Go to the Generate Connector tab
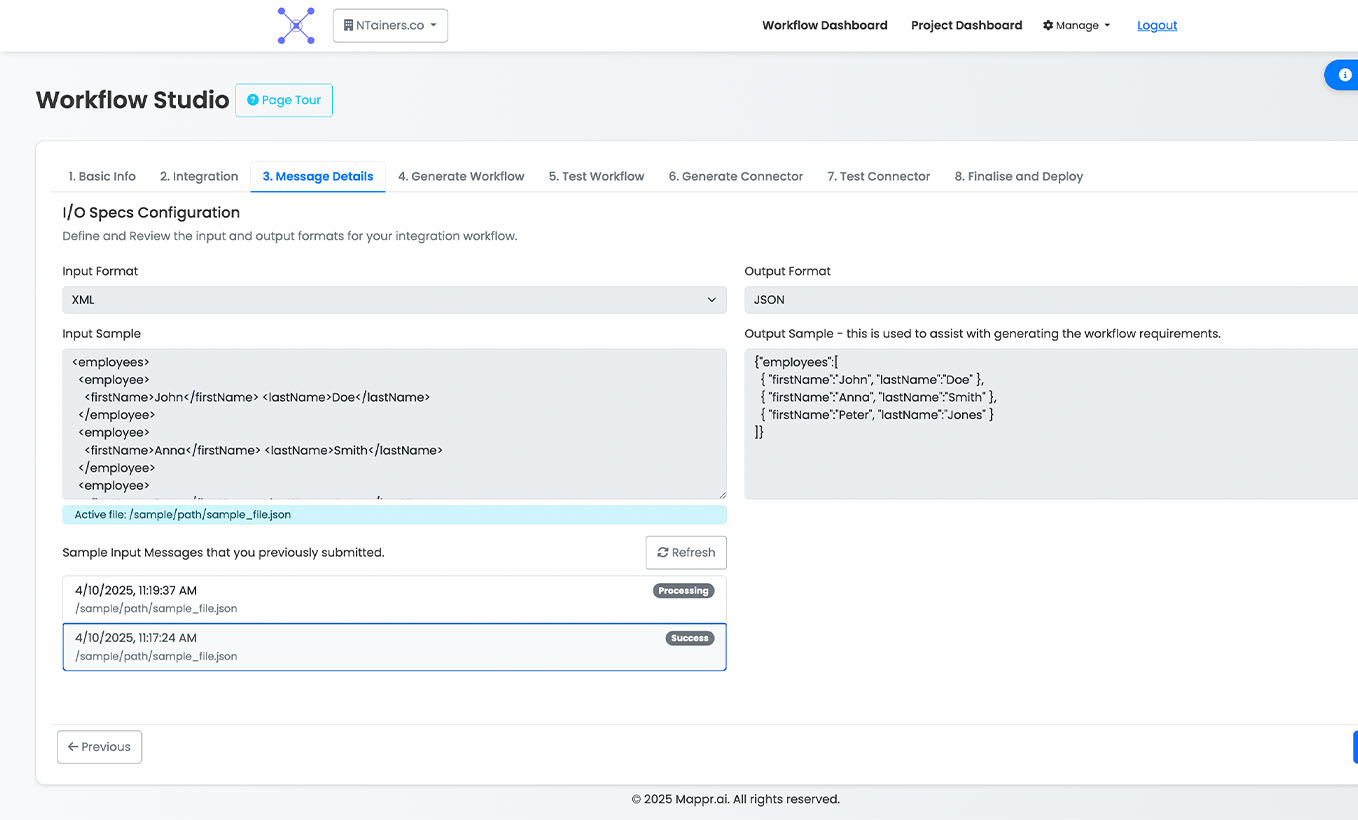This screenshot has width=1358, height=820. (735, 176)
